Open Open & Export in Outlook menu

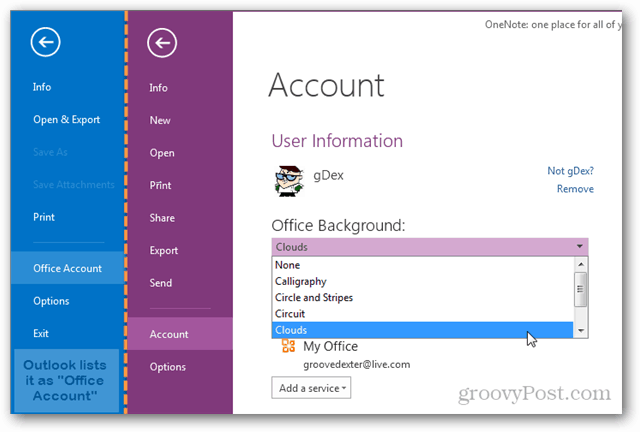[67, 119]
